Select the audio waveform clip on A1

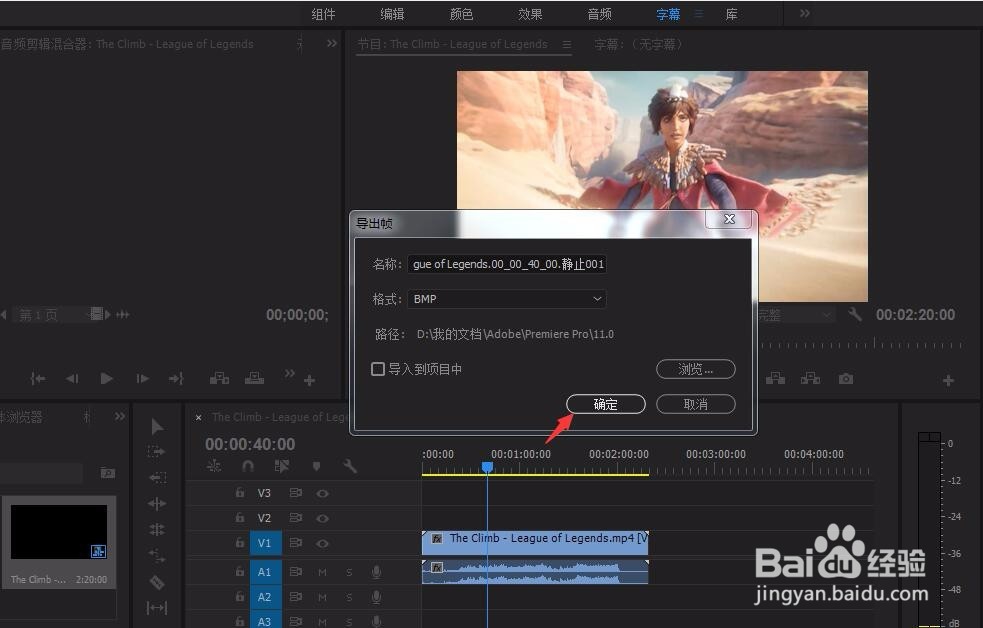click(x=535, y=572)
